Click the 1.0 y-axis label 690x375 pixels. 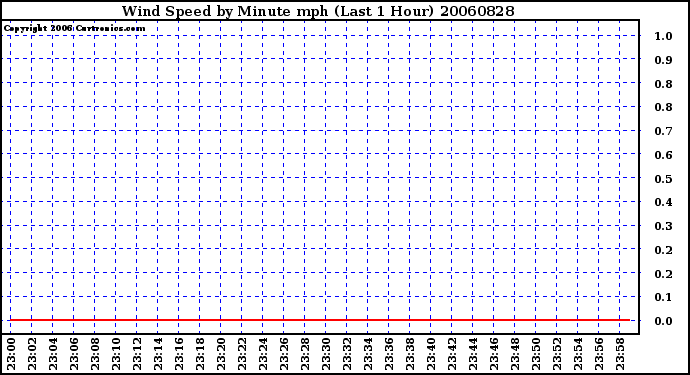tap(663, 36)
